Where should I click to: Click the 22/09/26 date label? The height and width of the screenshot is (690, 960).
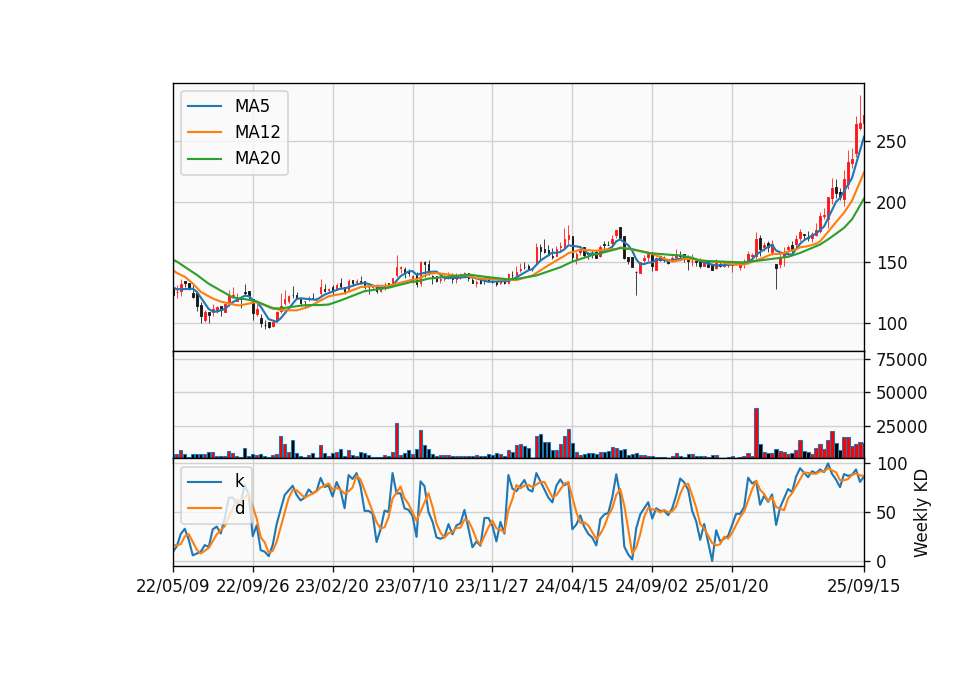point(253,586)
